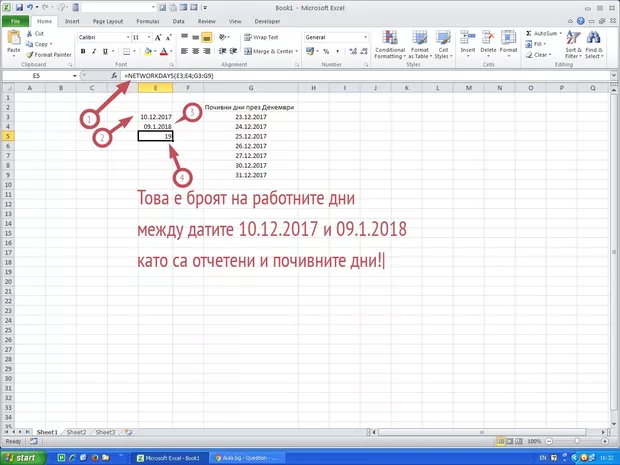Click the Copy icon
Viewport: 620px width, 465px height.
point(29,44)
